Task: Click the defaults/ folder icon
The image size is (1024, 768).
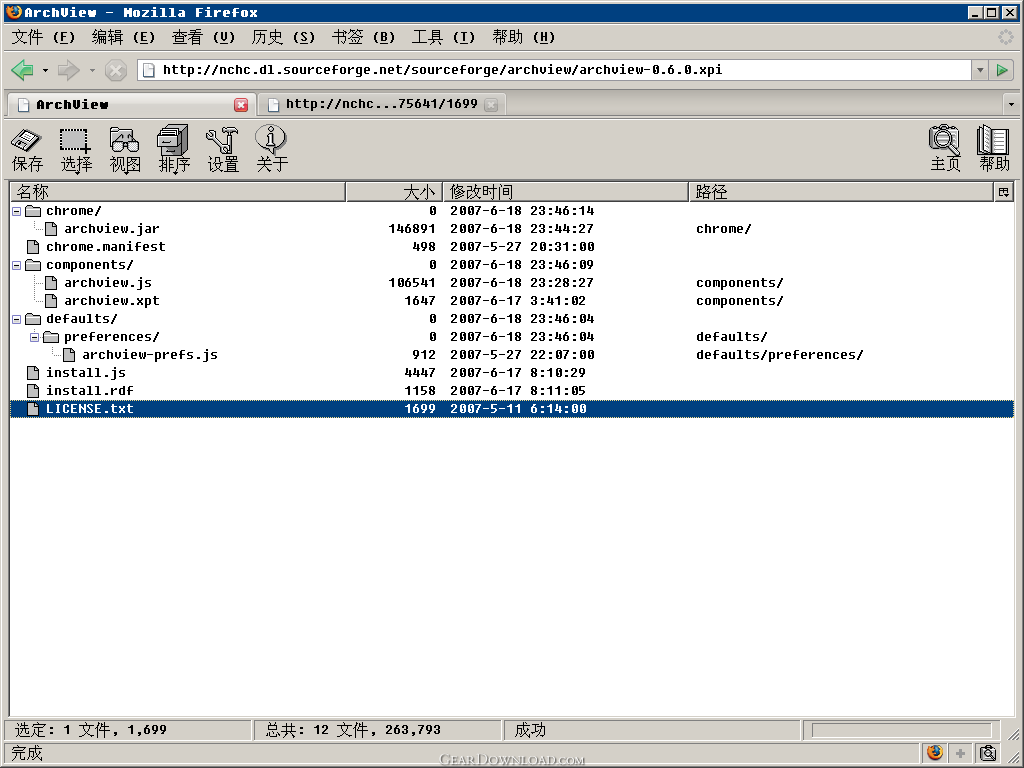Action: (x=33, y=319)
